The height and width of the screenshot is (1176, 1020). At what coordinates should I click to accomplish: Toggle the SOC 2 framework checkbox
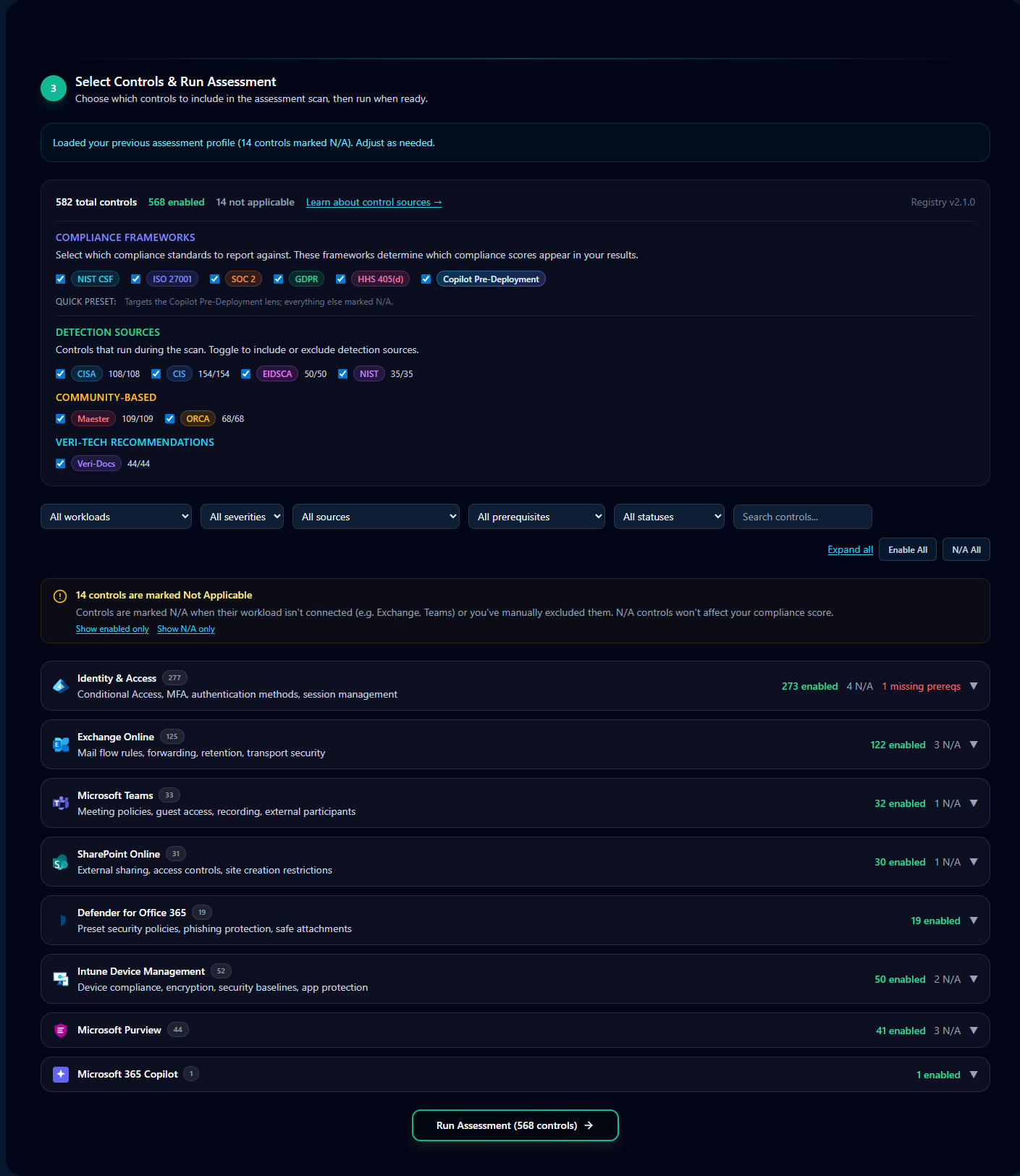pyautogui.click(x=214, y=279)
